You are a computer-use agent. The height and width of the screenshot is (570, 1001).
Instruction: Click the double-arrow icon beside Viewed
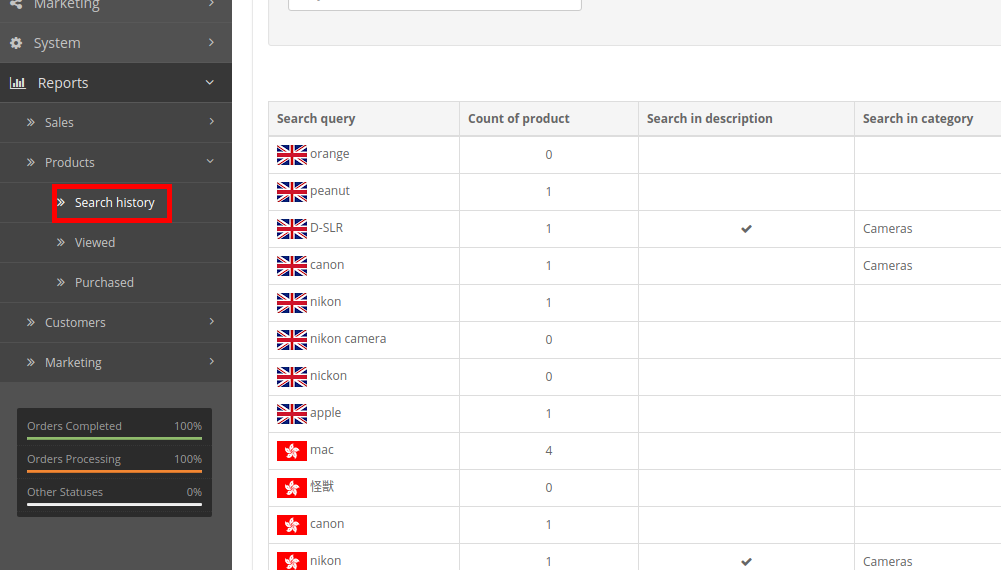61,243
